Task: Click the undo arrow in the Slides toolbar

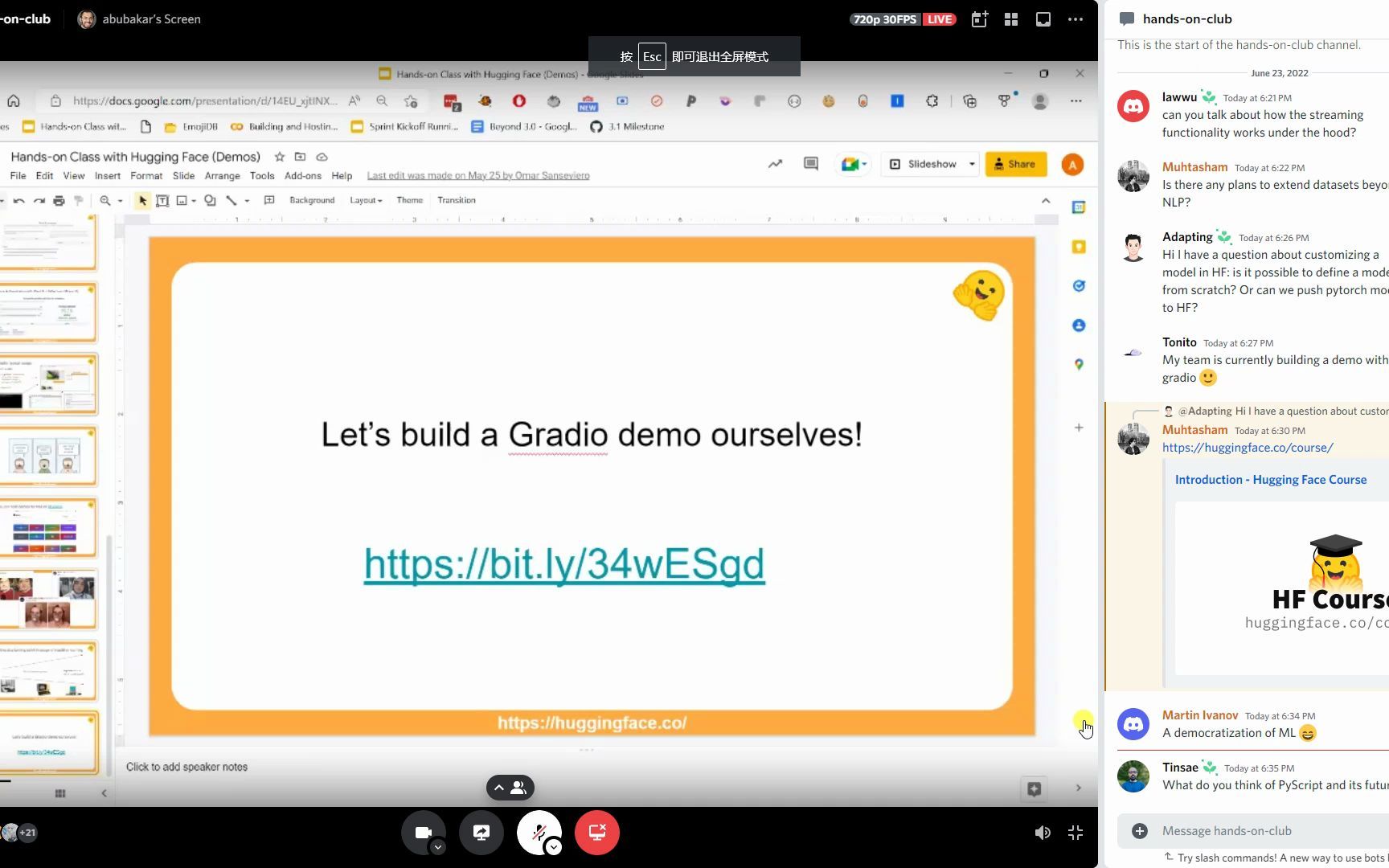Action: coord(19,200)
